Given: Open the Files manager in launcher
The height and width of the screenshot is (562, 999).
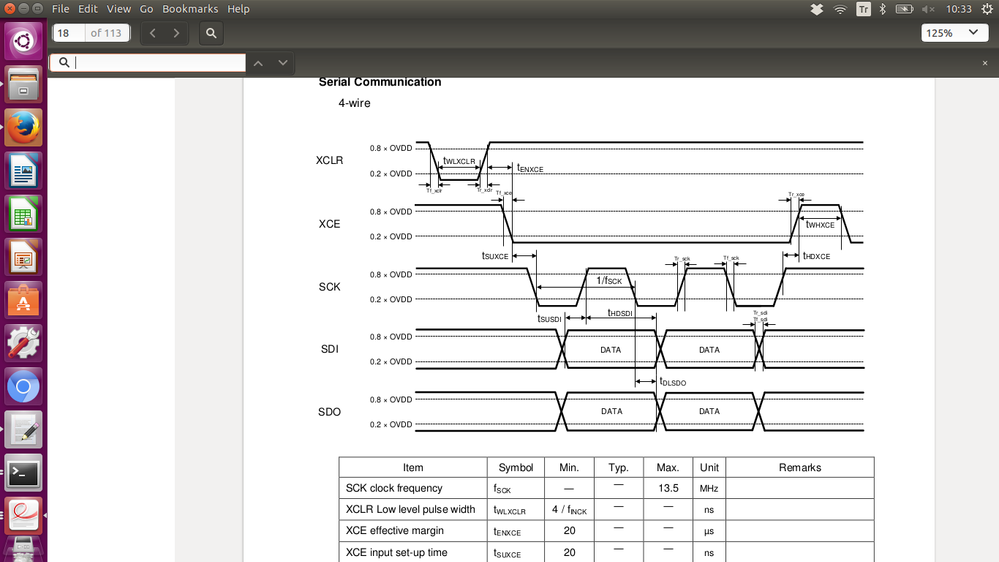Looking at the screenshot, I should click(x=24, y=84).
